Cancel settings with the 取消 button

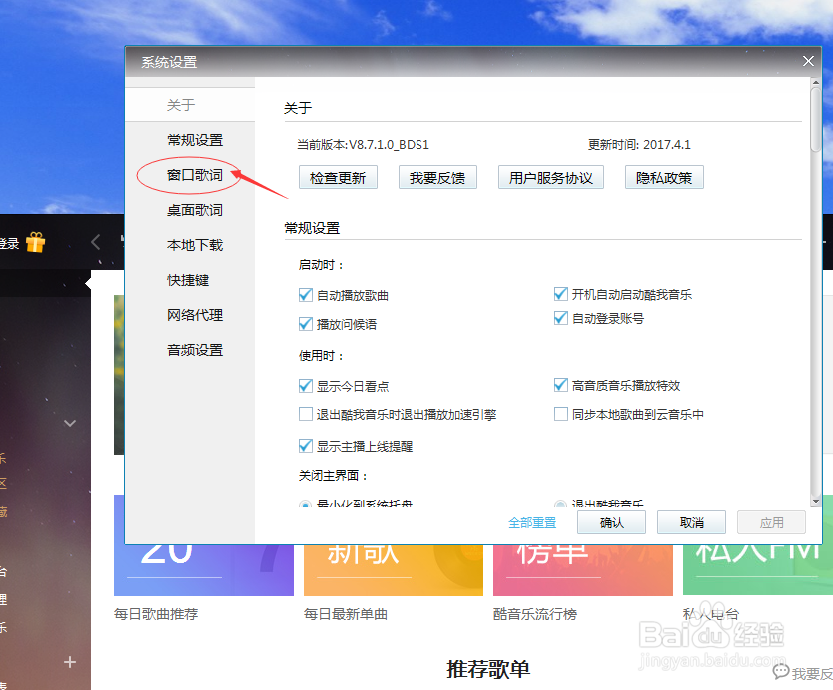click(x=691, y=523)
